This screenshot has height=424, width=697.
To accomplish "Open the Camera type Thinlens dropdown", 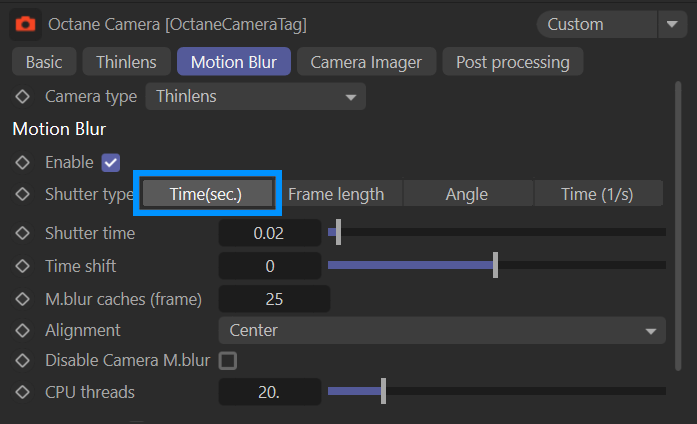I will pos(256,97).
